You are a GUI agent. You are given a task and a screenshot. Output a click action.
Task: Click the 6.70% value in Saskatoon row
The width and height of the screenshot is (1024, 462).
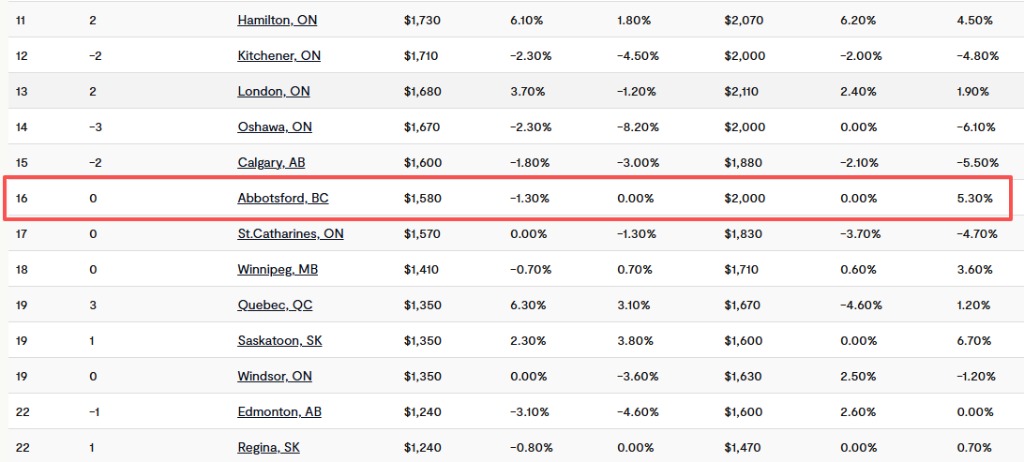pos(974,341)
